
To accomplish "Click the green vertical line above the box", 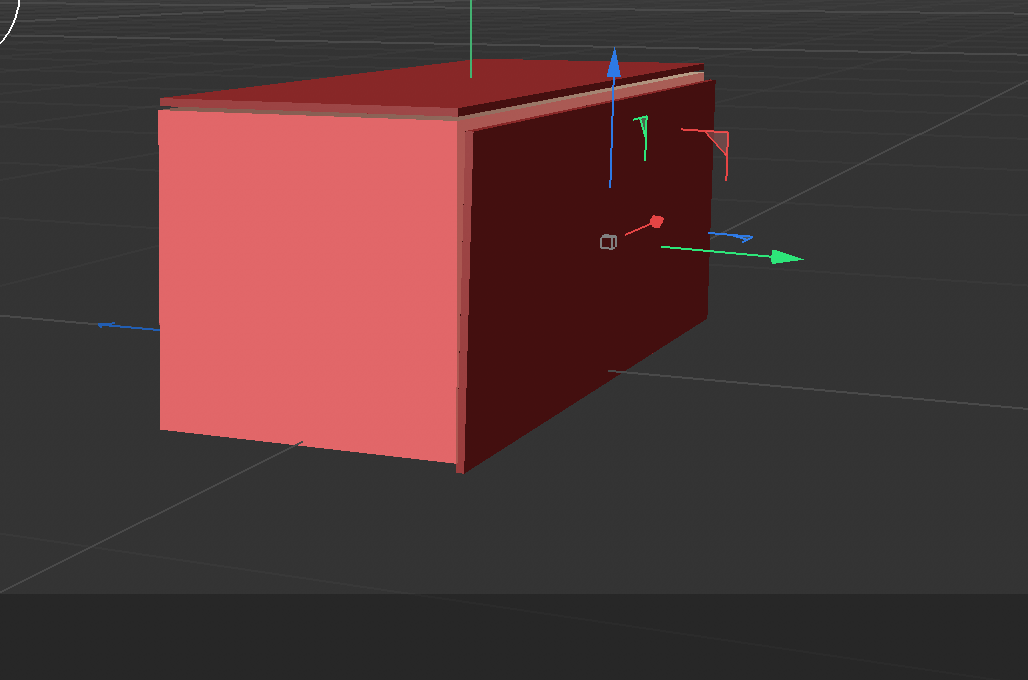I will click(470, 40).
